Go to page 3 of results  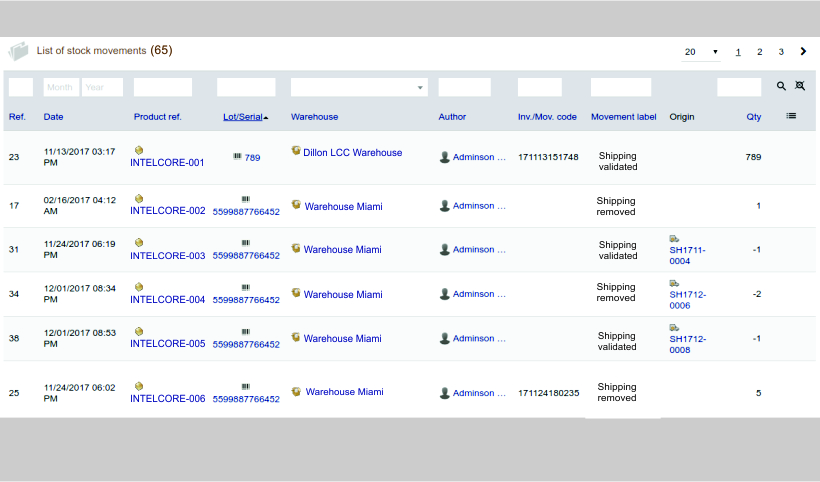coord(781,52)
